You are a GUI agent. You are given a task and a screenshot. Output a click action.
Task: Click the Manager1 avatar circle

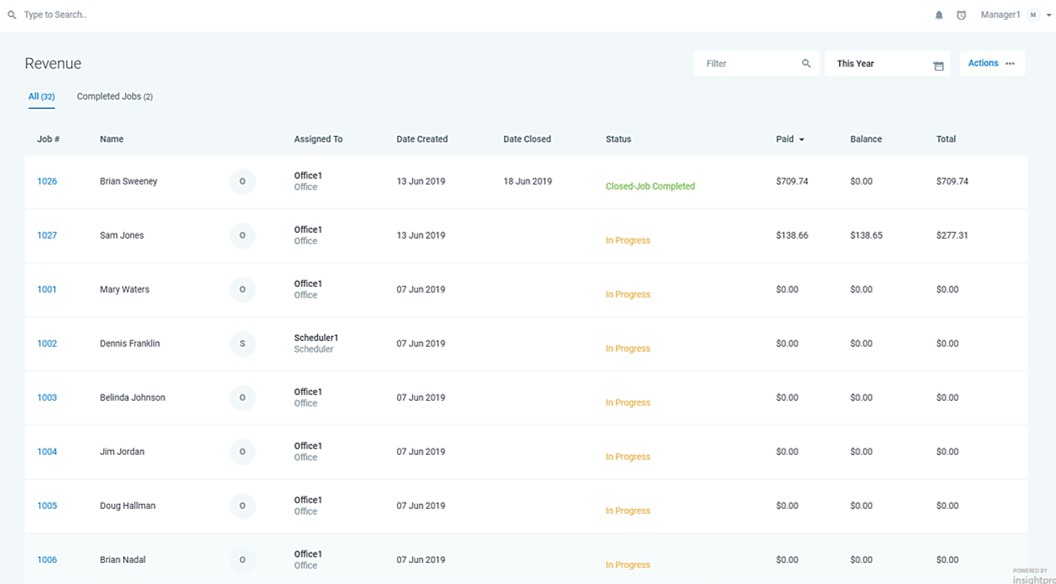(x=1034, y=15)
